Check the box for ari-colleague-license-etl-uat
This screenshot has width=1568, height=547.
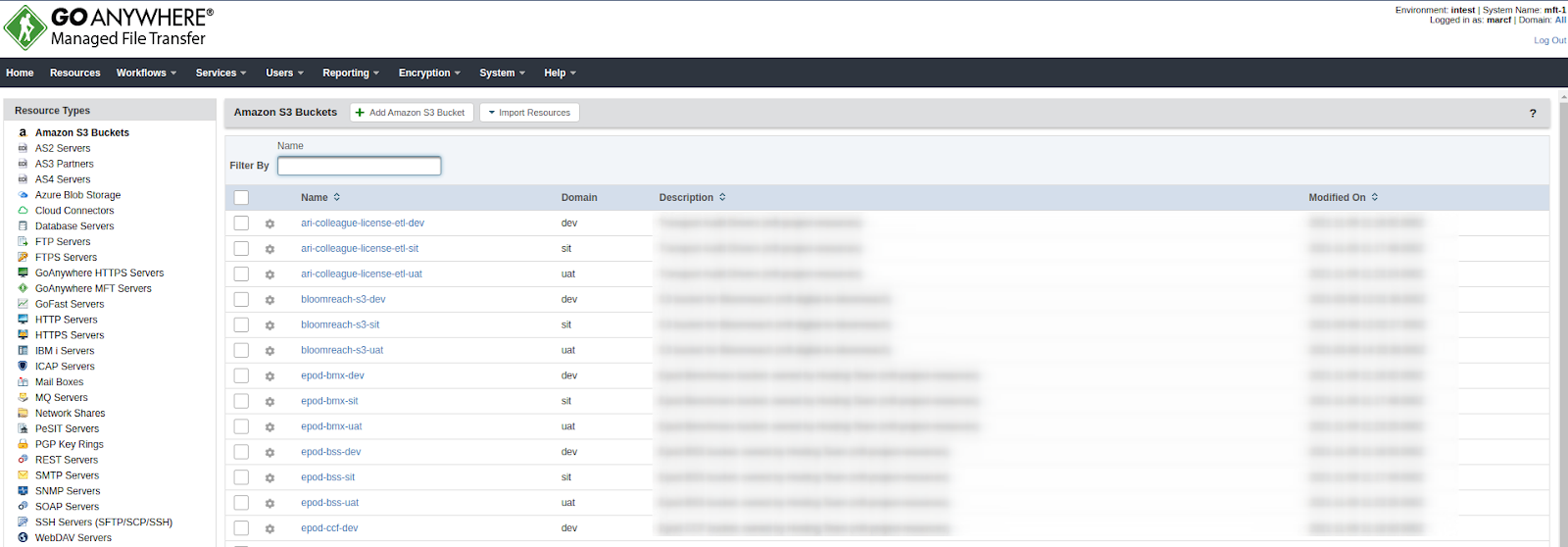tap(241, 273)
